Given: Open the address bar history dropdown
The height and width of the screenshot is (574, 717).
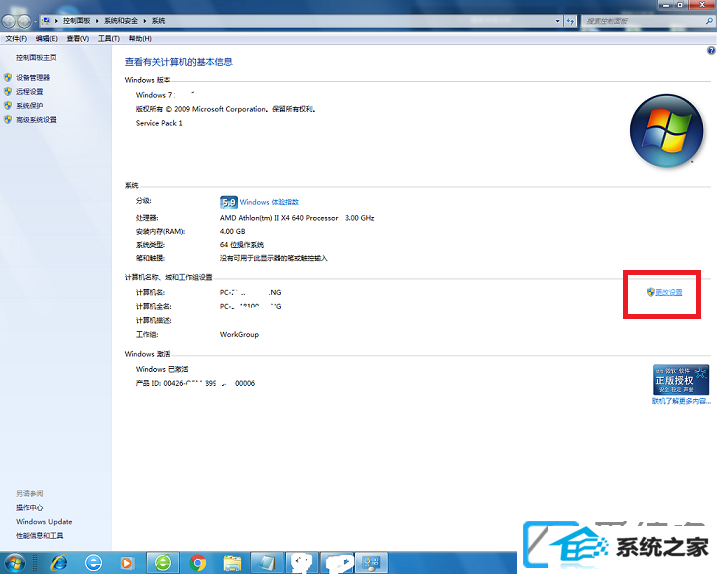Looking at the screenshot, I should click(557, 21).
